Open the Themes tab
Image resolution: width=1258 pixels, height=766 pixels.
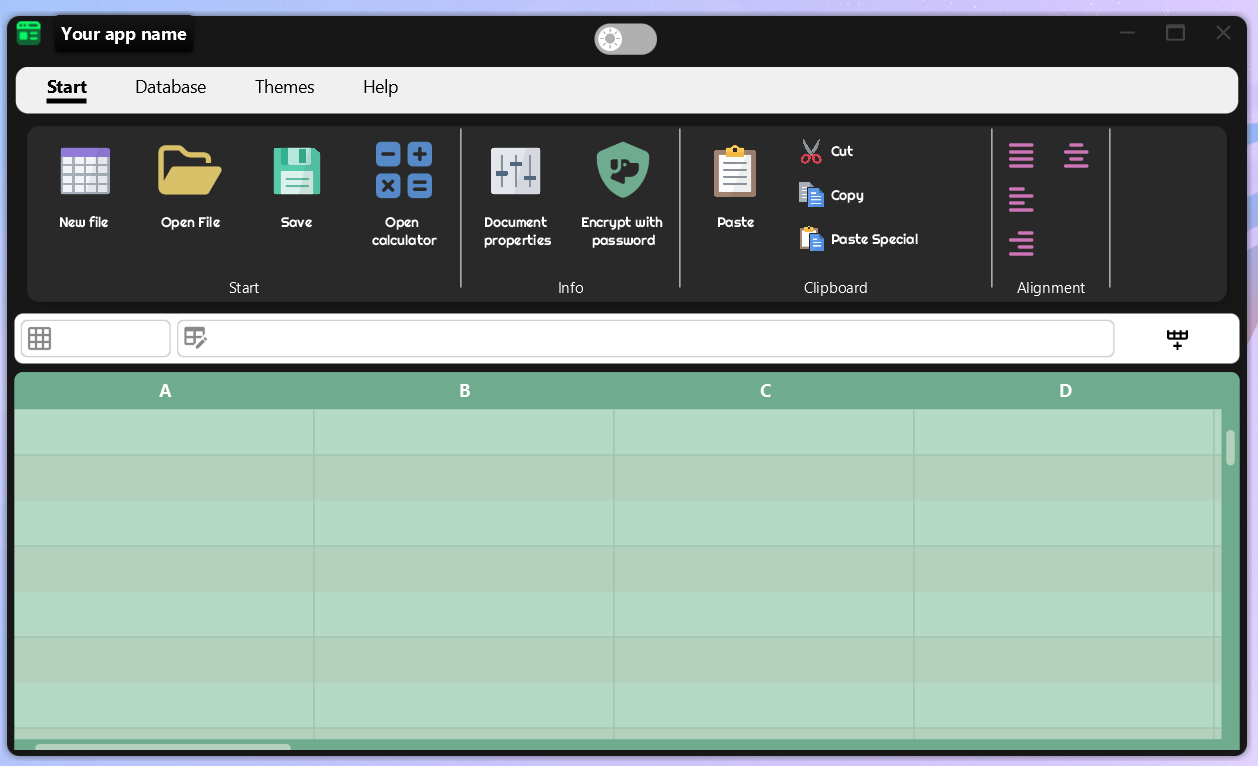point(285,87)
